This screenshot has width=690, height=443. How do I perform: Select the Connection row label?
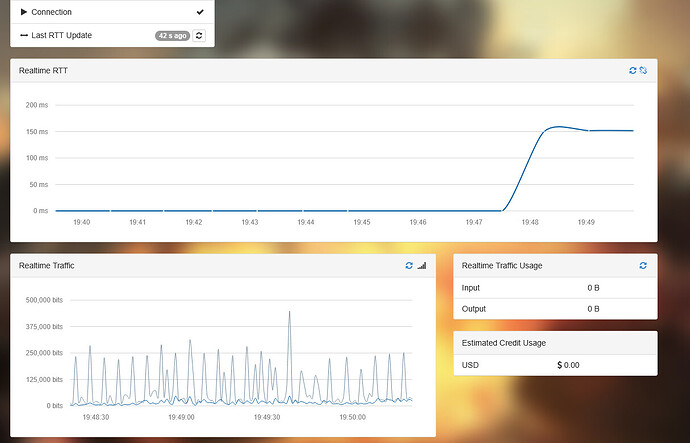[51, 12]
